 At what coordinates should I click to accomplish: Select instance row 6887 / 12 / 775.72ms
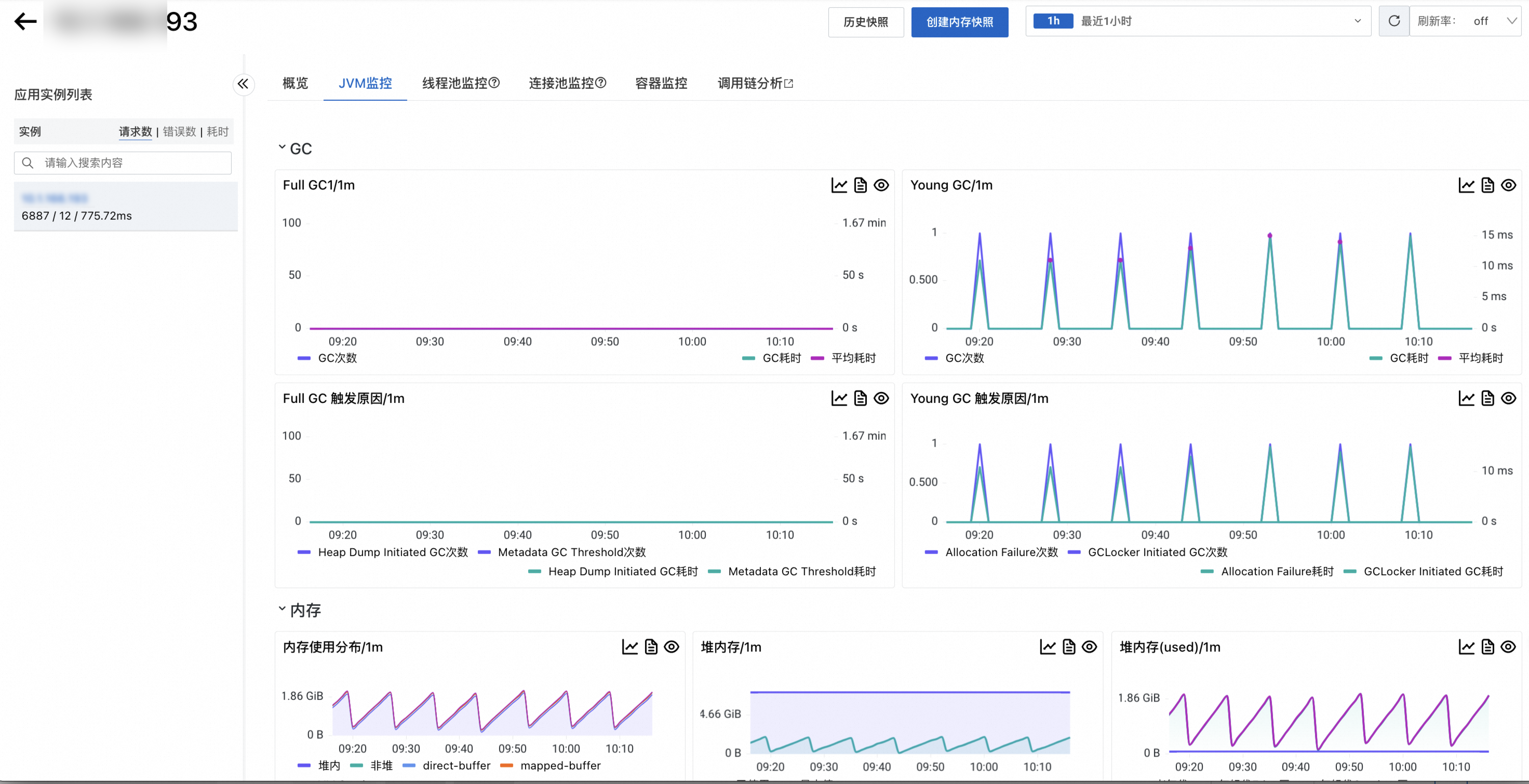click(x=126, y=207)
